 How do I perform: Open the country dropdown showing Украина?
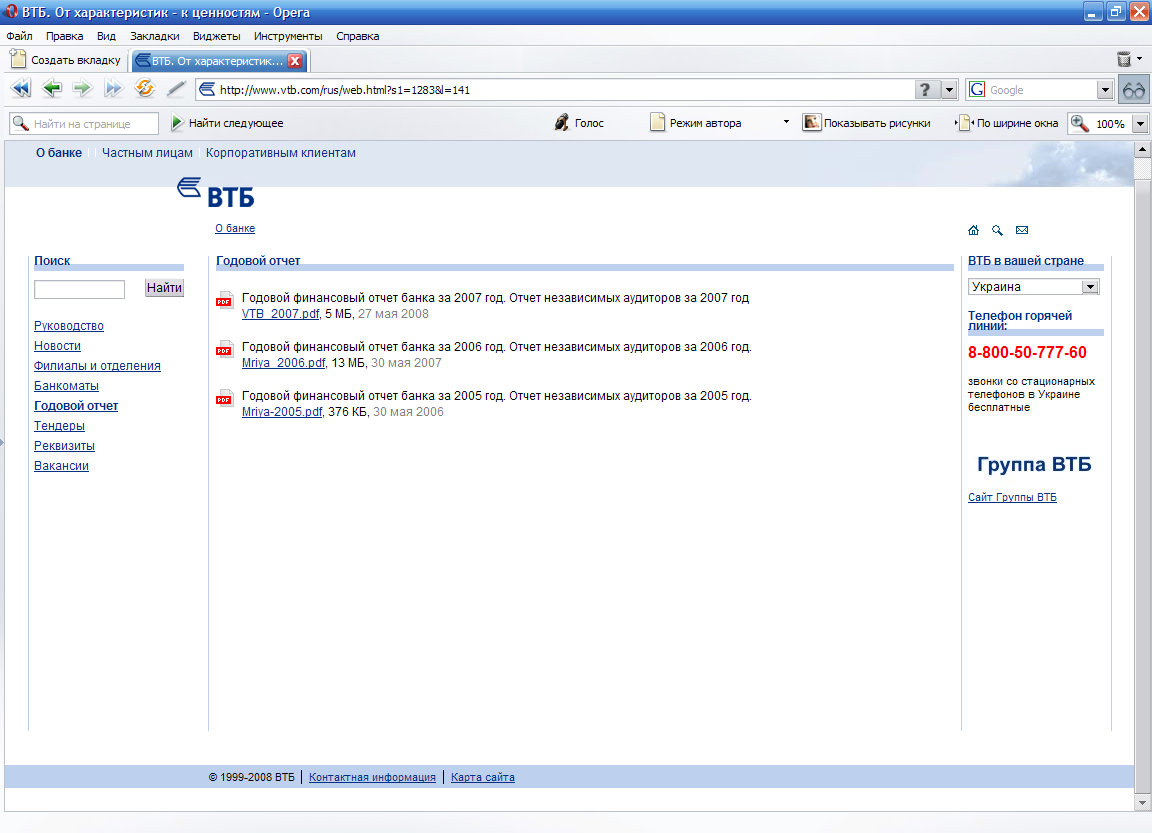tap(1033, 286)
